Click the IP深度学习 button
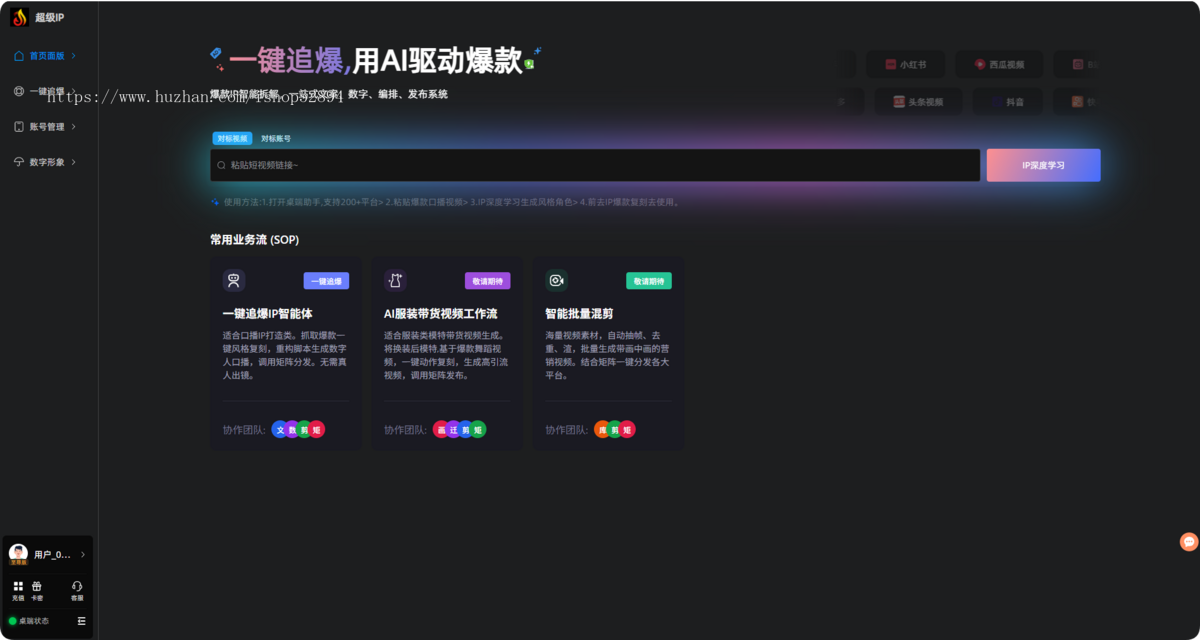 pos(1043,165)
